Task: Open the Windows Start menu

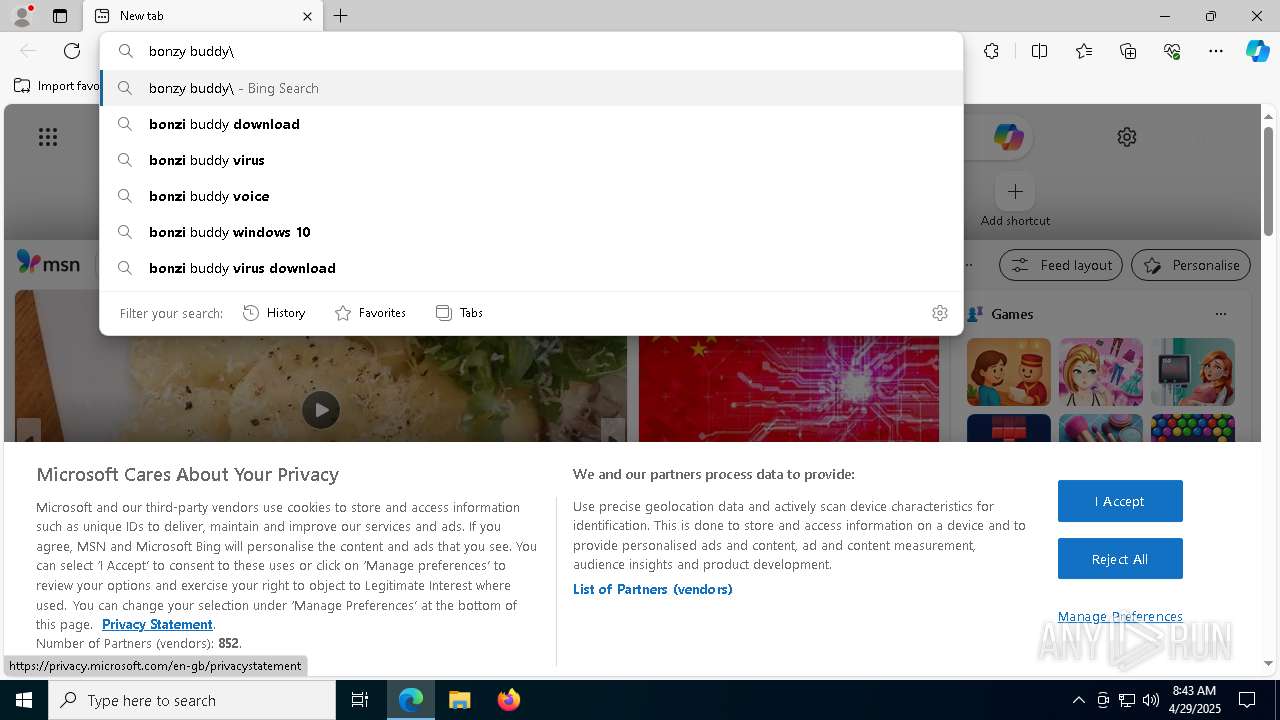Action: pyautogui.click(x=24, y=700)
